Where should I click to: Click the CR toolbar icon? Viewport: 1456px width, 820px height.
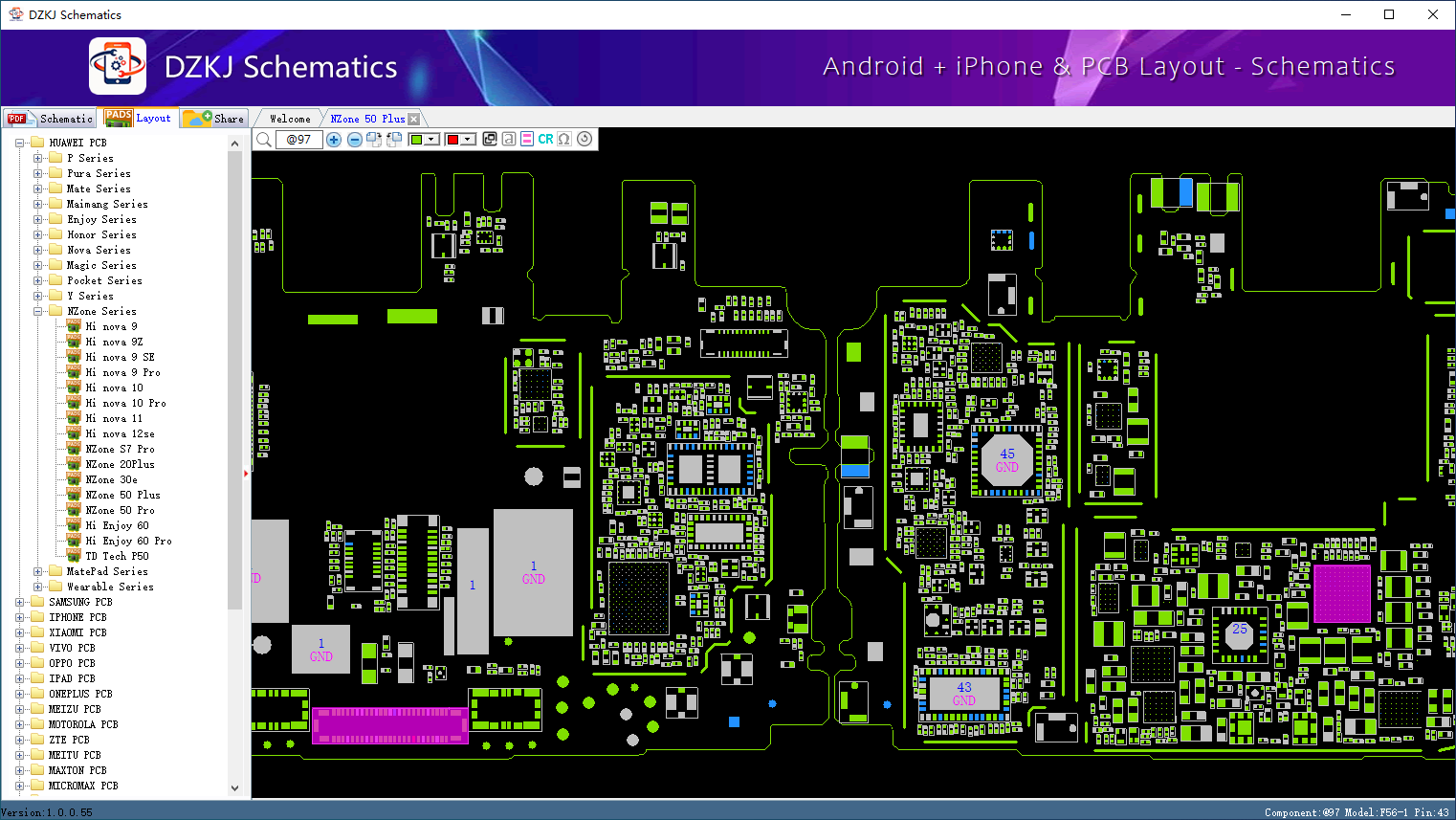tap(545, 140)
